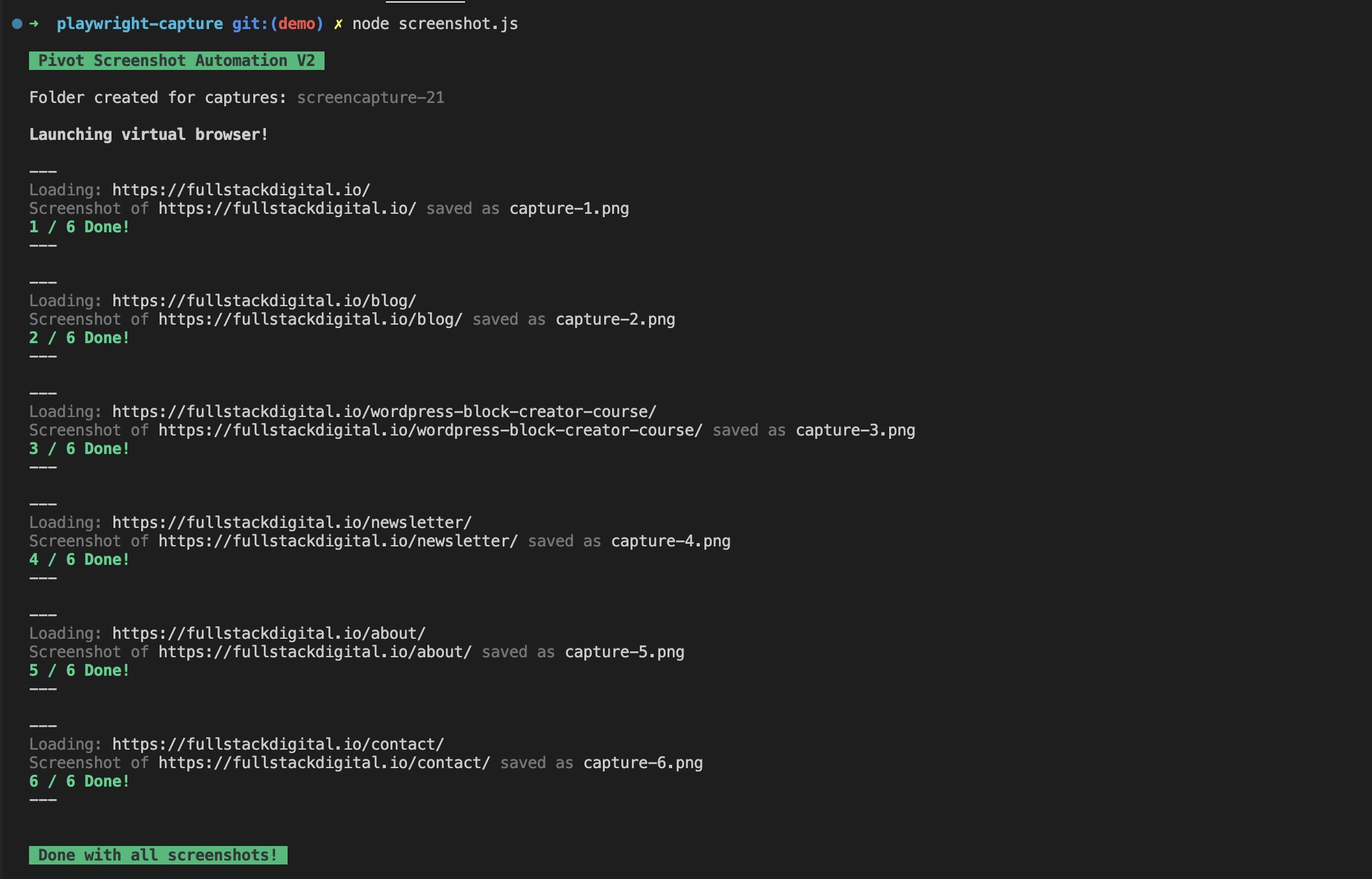Click the playwright-capture directory name

coord(139,24)
